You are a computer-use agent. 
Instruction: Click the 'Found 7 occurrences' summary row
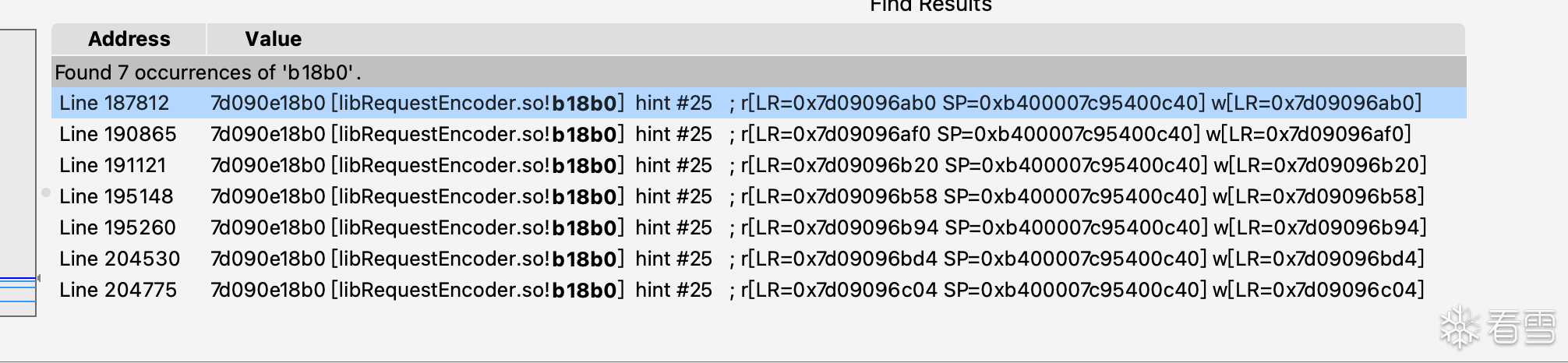pyautogui.click(x=207, y=72)
